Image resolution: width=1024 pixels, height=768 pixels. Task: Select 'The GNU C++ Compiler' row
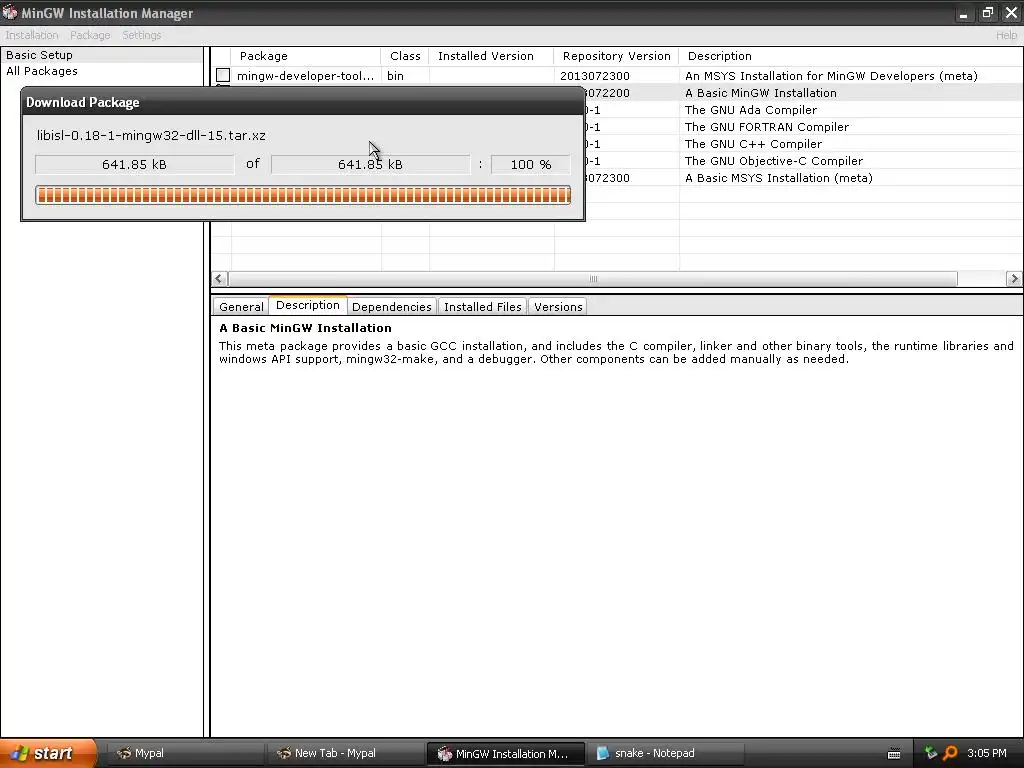[803, 144]
